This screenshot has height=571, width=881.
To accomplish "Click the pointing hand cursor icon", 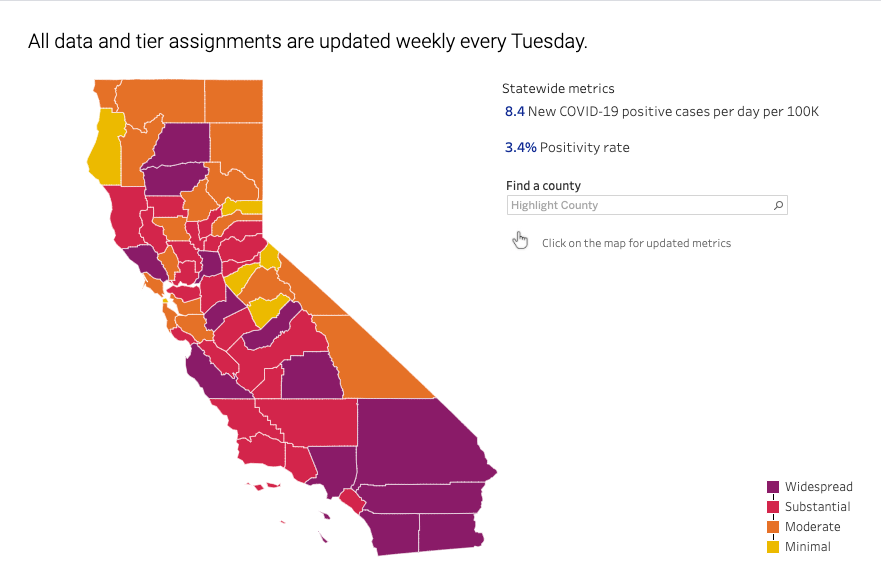I will coord(519,241).
